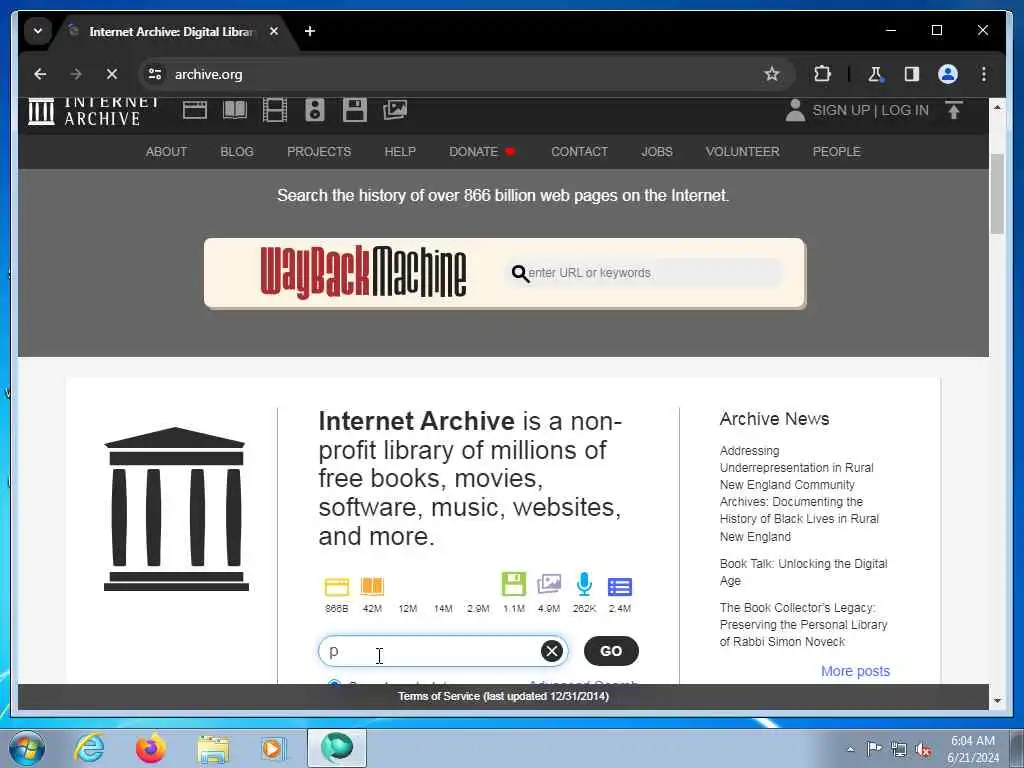Click the muted volume tray icon

point(923,749)
